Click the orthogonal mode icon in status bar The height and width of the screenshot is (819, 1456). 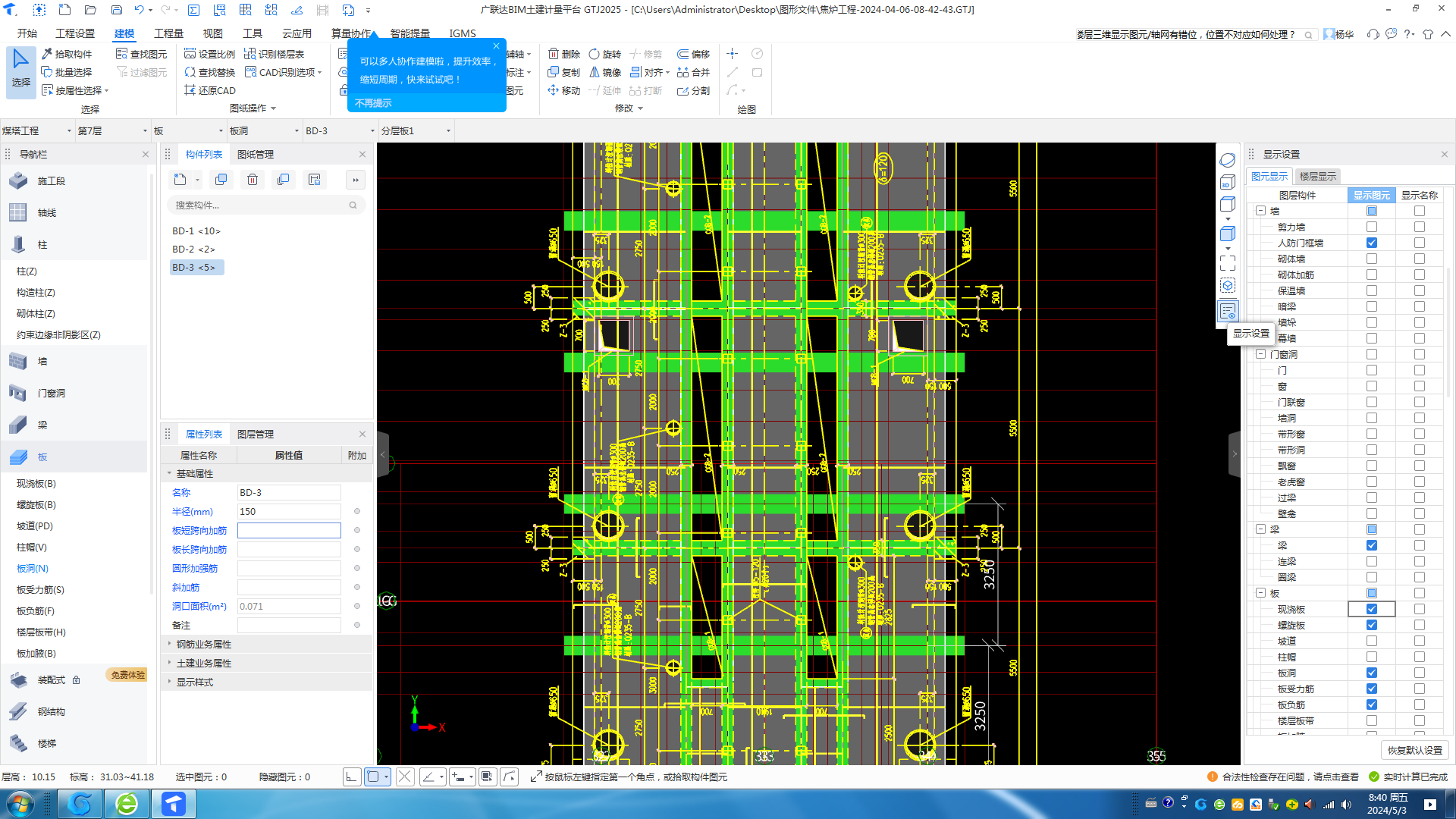(x=352, y=777)
